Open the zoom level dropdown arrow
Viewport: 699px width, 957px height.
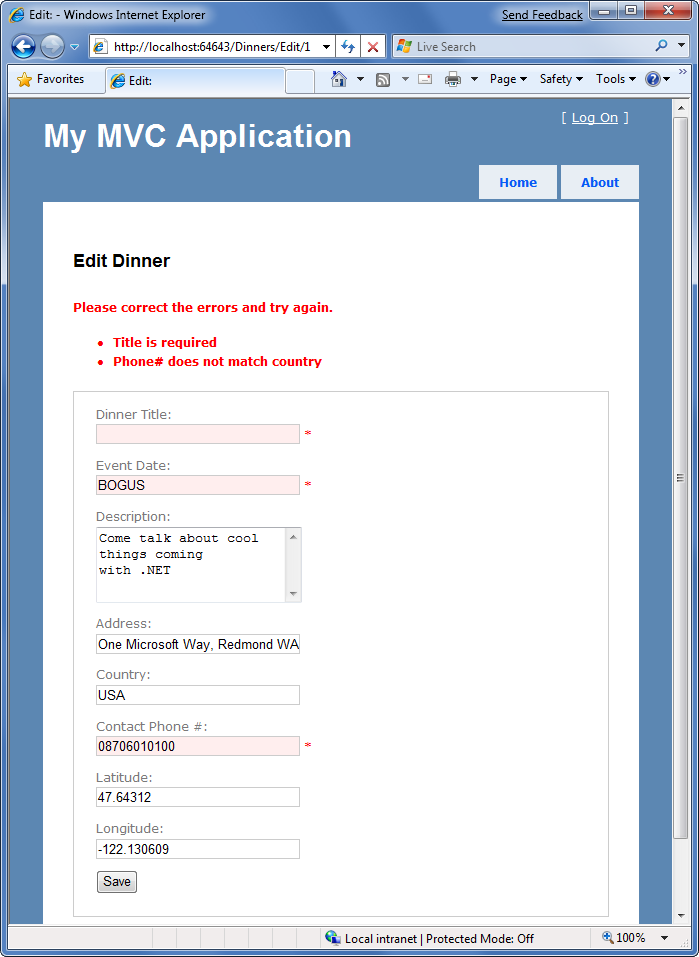point(664,938)
